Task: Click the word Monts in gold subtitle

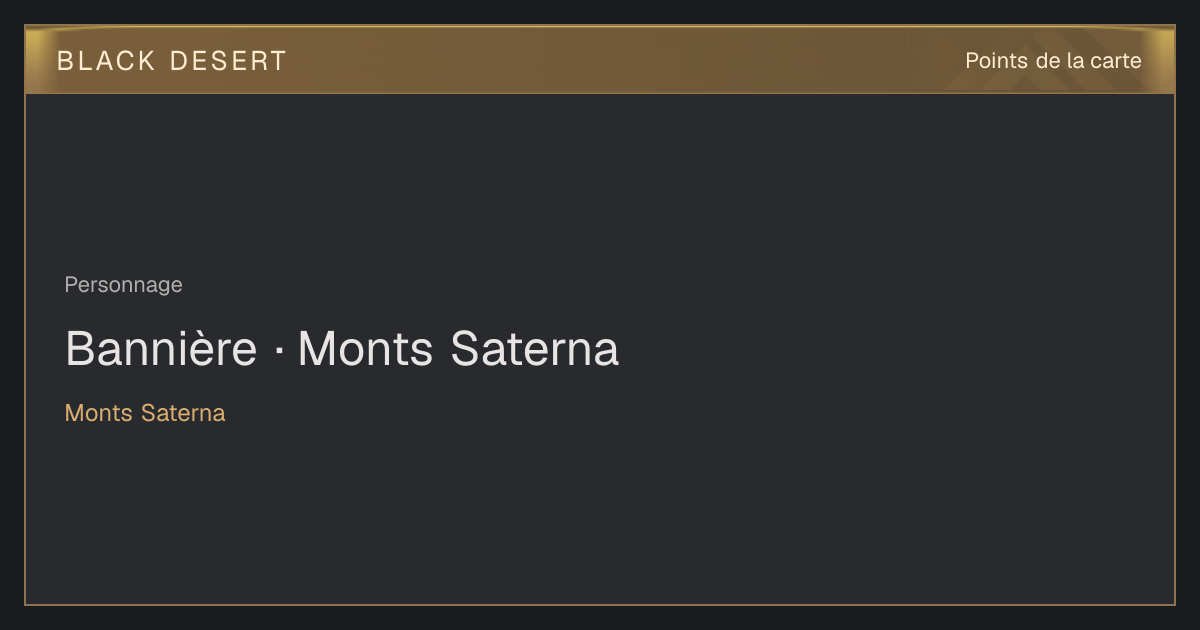Action: click(99, 413)
